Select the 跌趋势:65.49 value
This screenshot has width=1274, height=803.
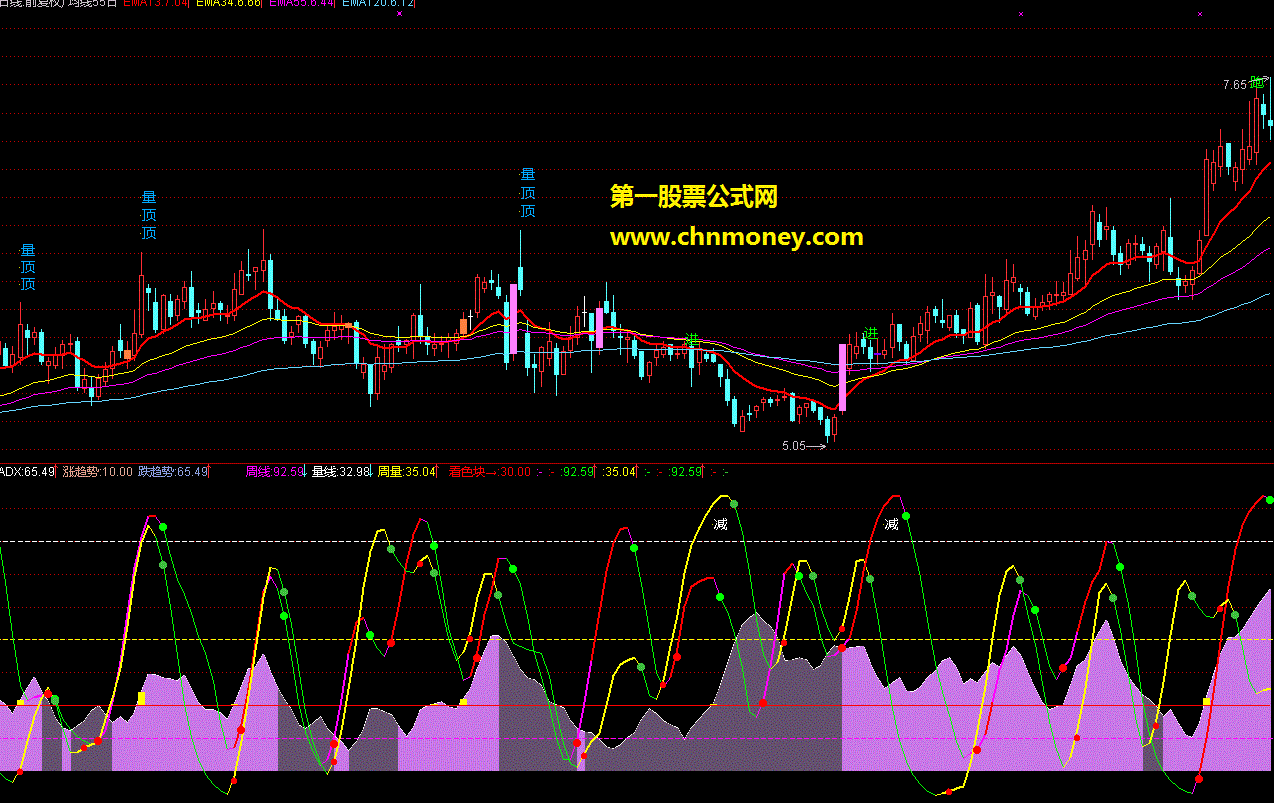[173, 471]
